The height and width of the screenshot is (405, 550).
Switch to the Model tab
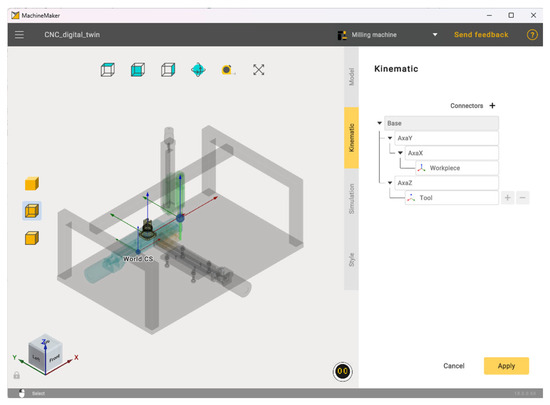351,77
